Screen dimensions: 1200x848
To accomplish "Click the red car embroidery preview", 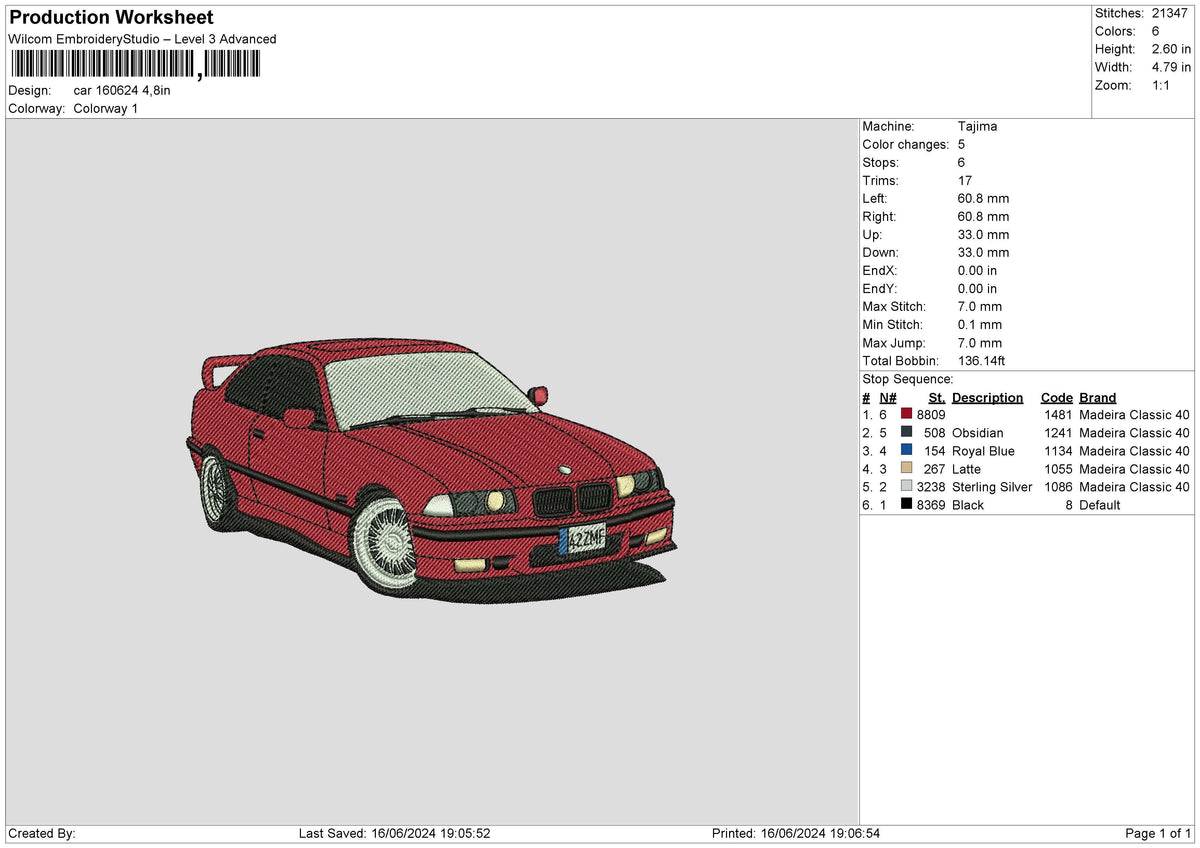I will [431, 470].
